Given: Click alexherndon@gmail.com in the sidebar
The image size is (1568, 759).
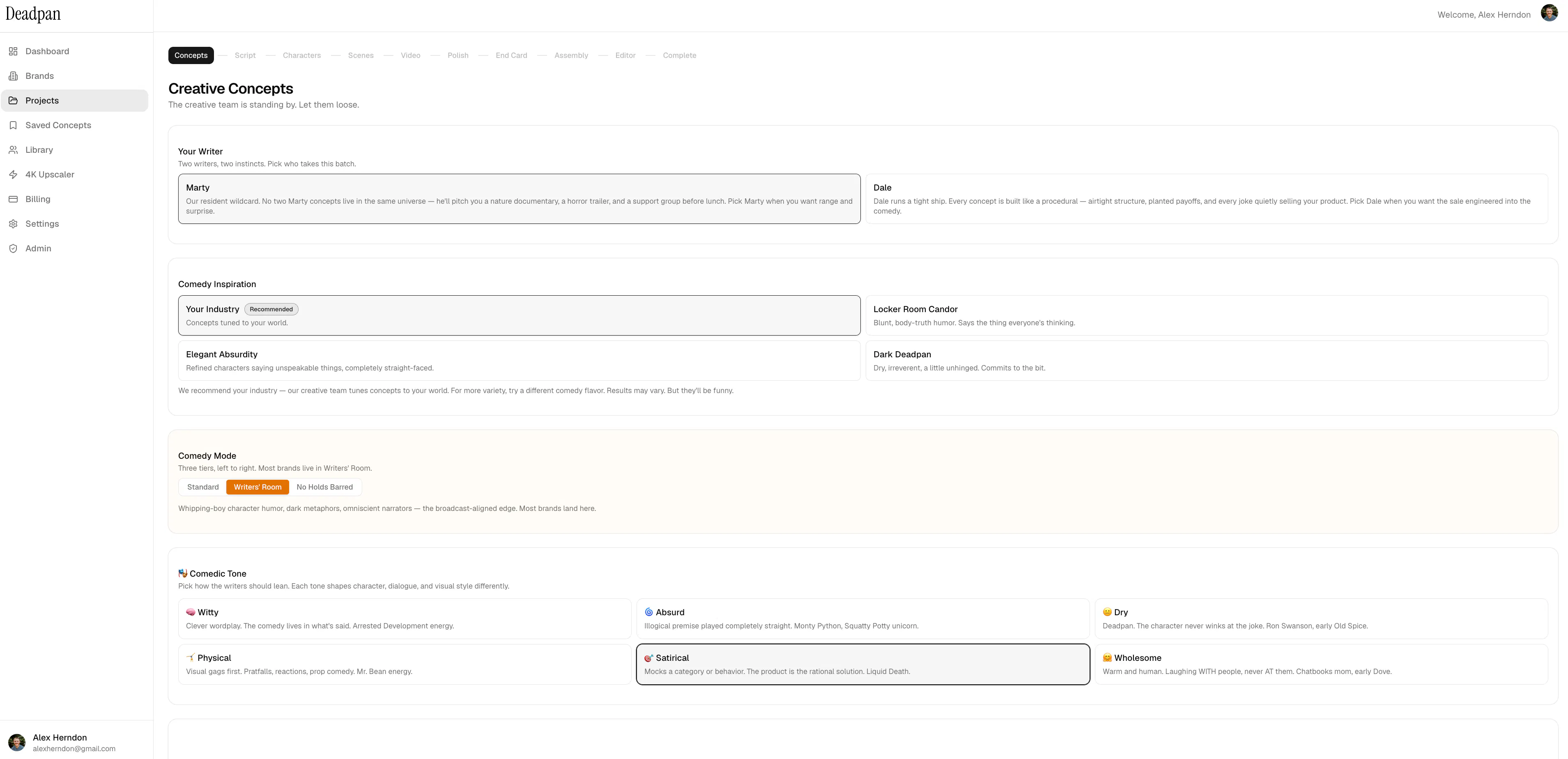Looking at the screenshot, I should tap(74, 749).
